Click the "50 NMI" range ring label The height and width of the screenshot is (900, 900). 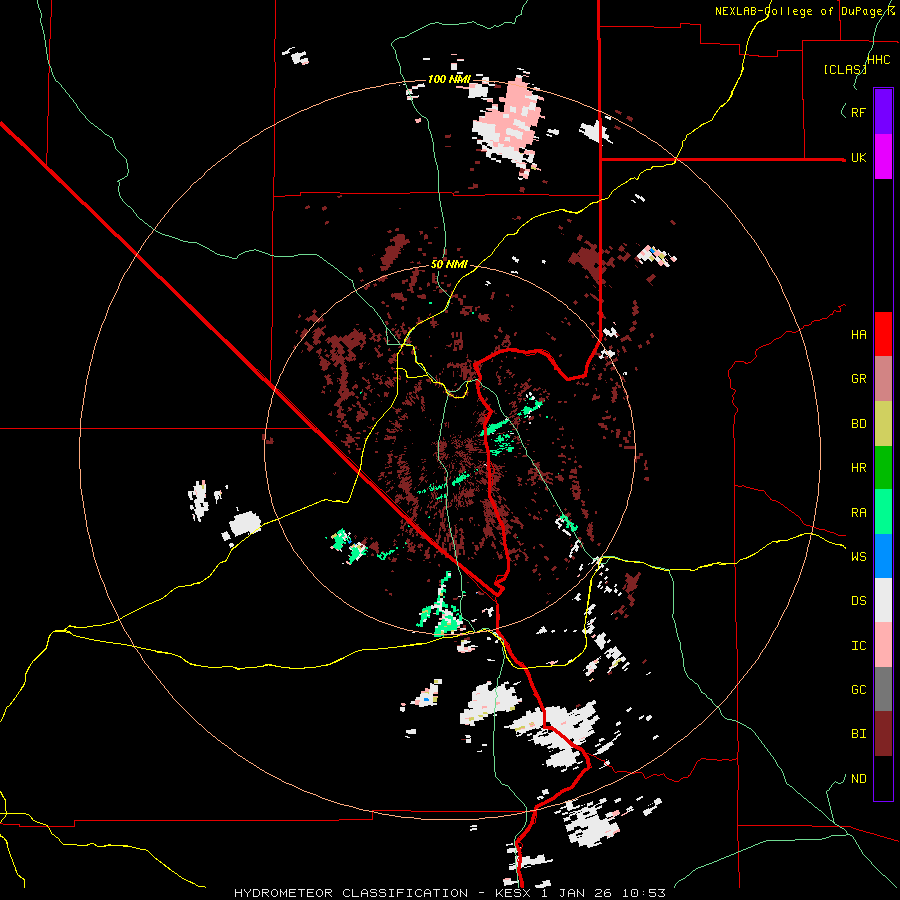click(449, 265)
